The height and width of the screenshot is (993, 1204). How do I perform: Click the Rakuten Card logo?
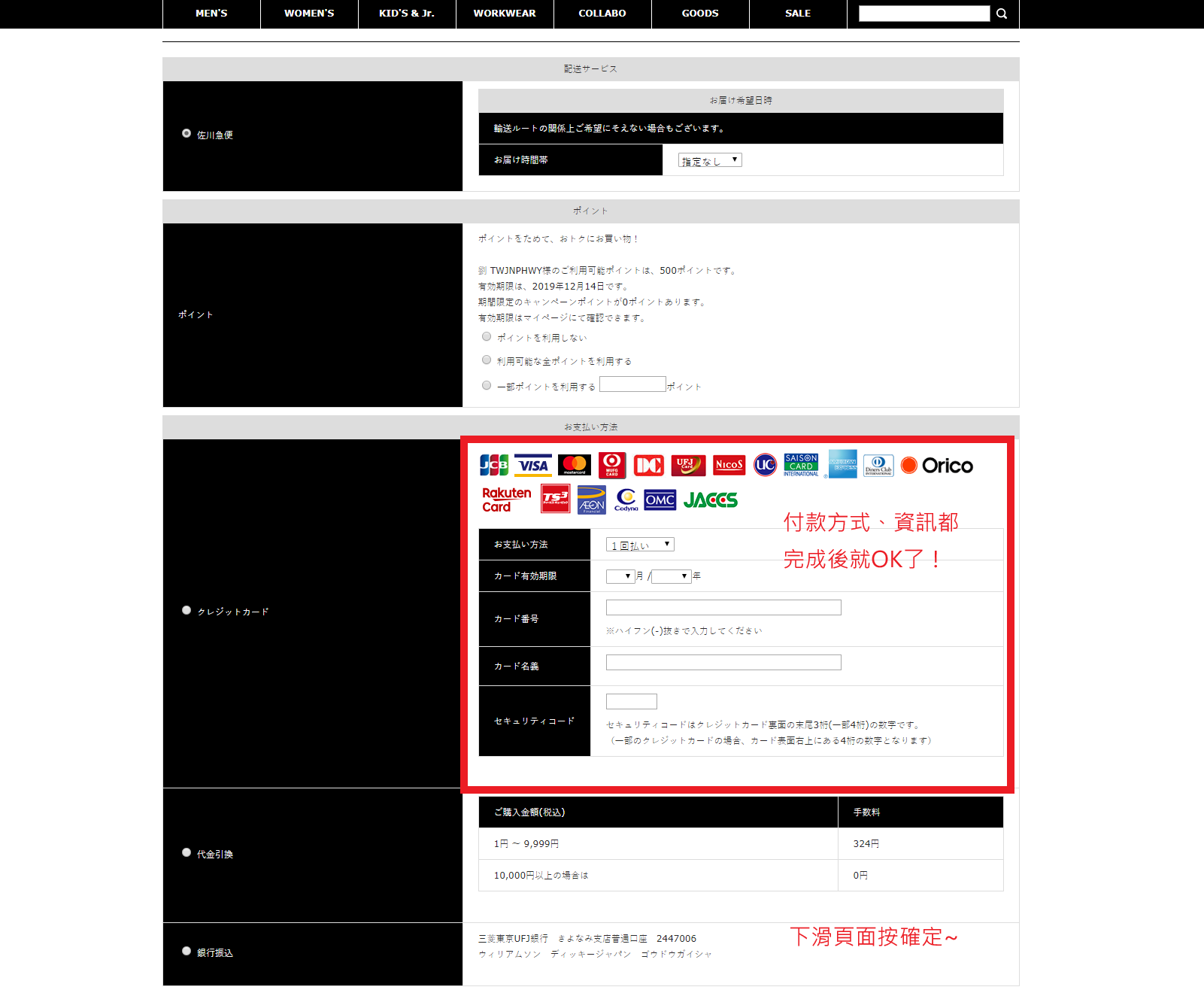pos(506,500)
